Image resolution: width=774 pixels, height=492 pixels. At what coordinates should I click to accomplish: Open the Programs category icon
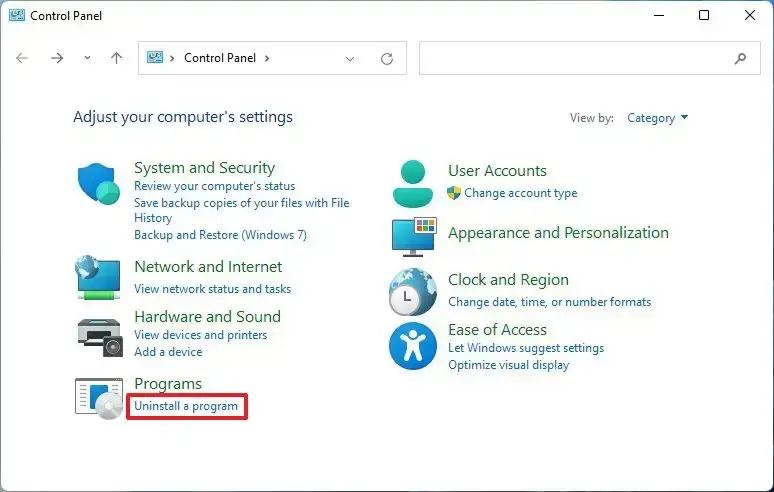[99, 396]
